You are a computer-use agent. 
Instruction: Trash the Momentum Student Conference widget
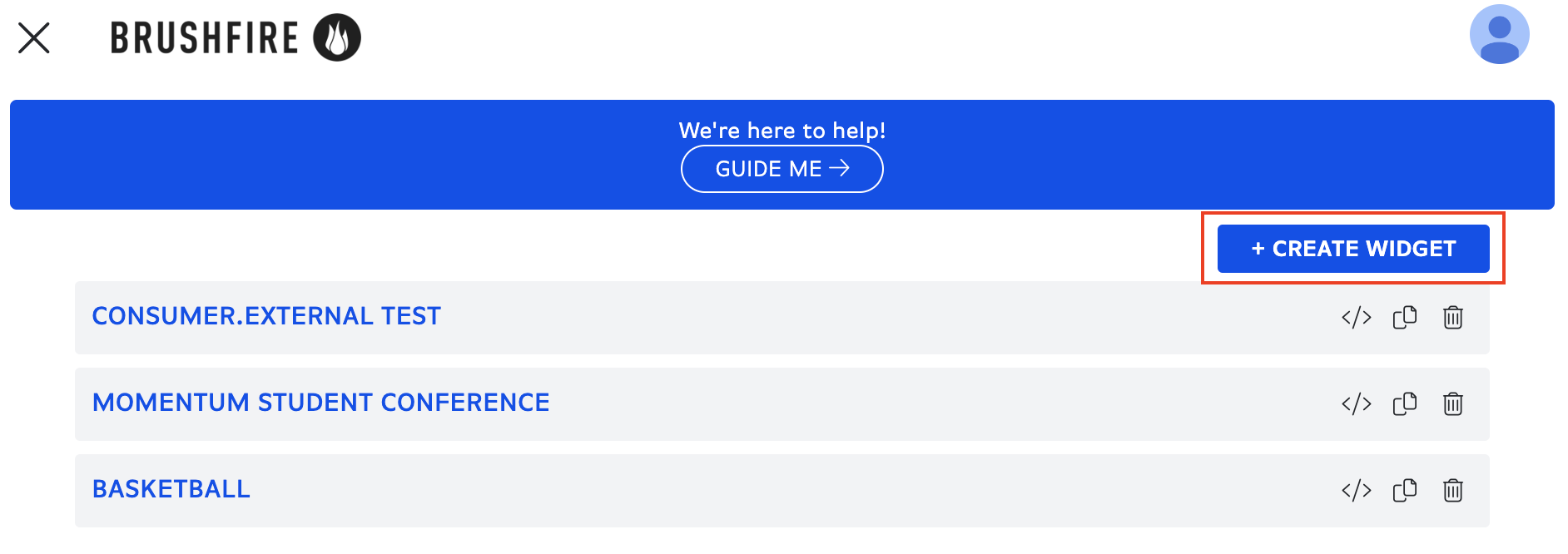1453,404
